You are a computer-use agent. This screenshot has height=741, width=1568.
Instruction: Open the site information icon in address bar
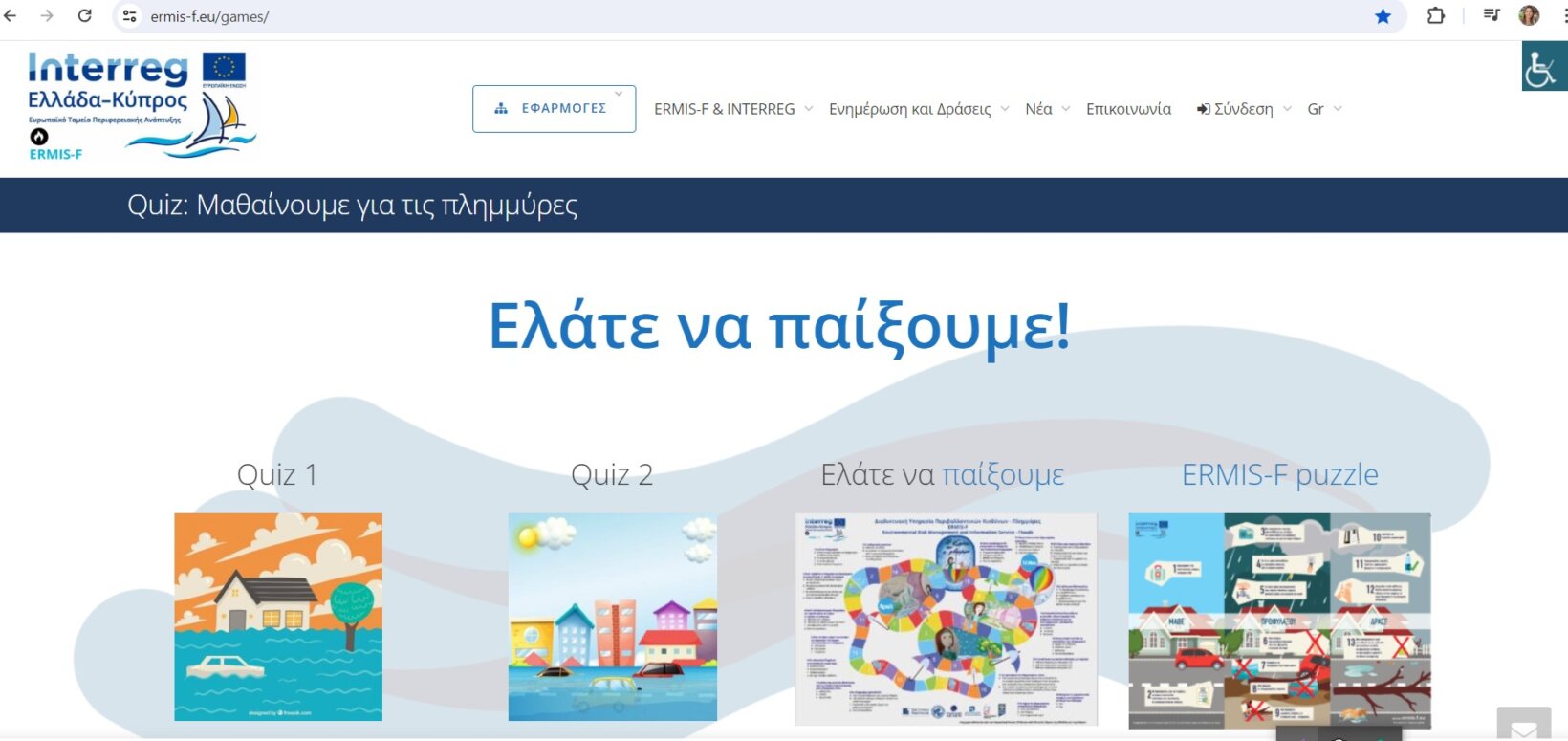pyautogui.click(x=130, y=16)
